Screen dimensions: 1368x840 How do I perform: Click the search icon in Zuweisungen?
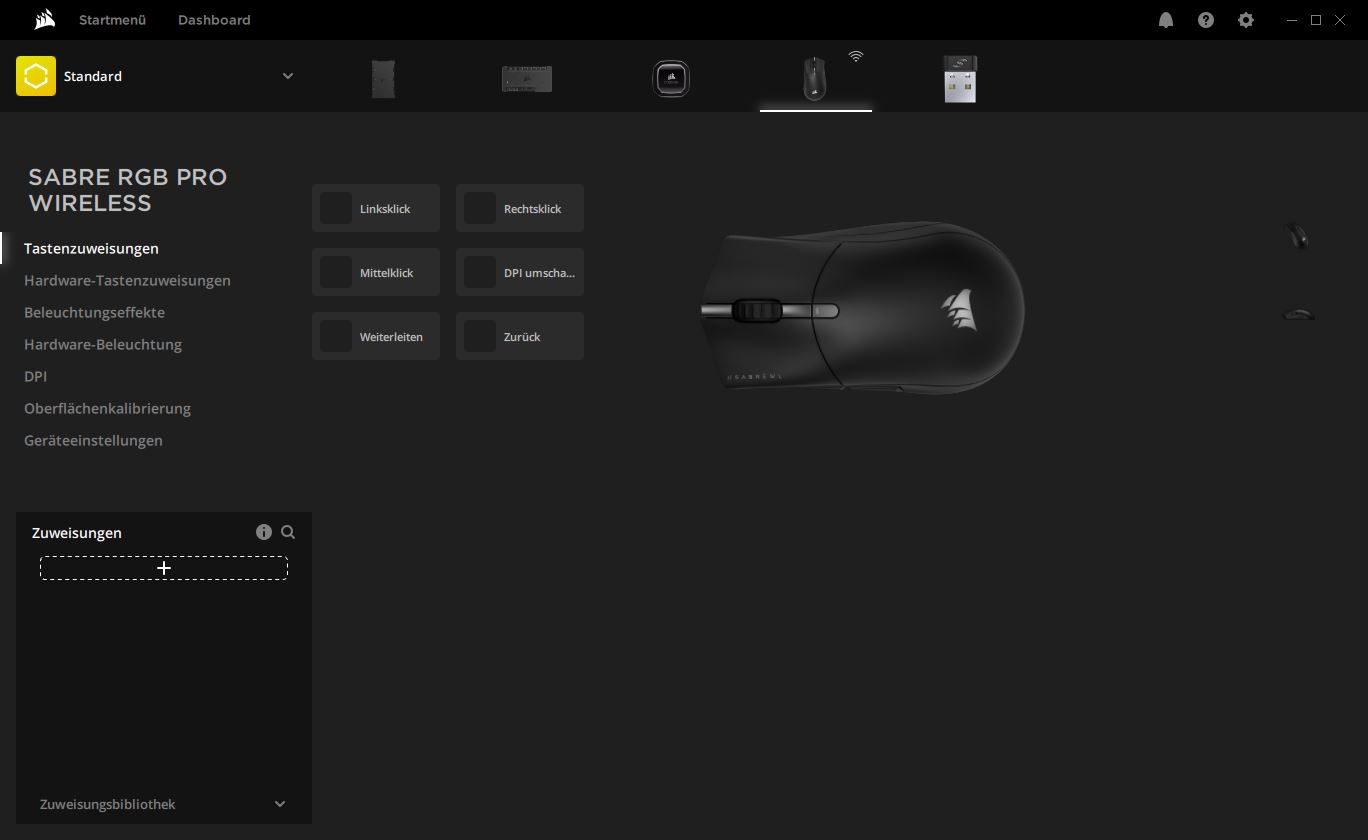288,532
